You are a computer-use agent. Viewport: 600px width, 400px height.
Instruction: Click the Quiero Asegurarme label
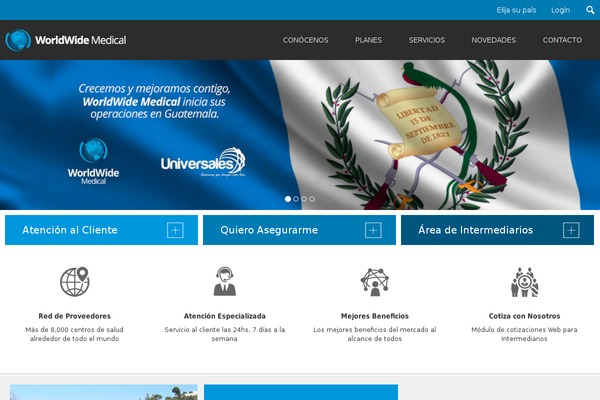click(x=269, y=230)
